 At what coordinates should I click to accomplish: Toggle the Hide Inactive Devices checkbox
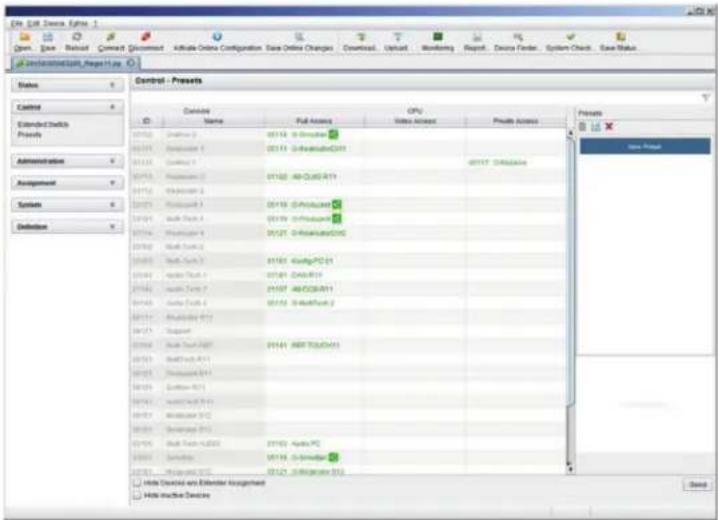[x=136, y=495]
